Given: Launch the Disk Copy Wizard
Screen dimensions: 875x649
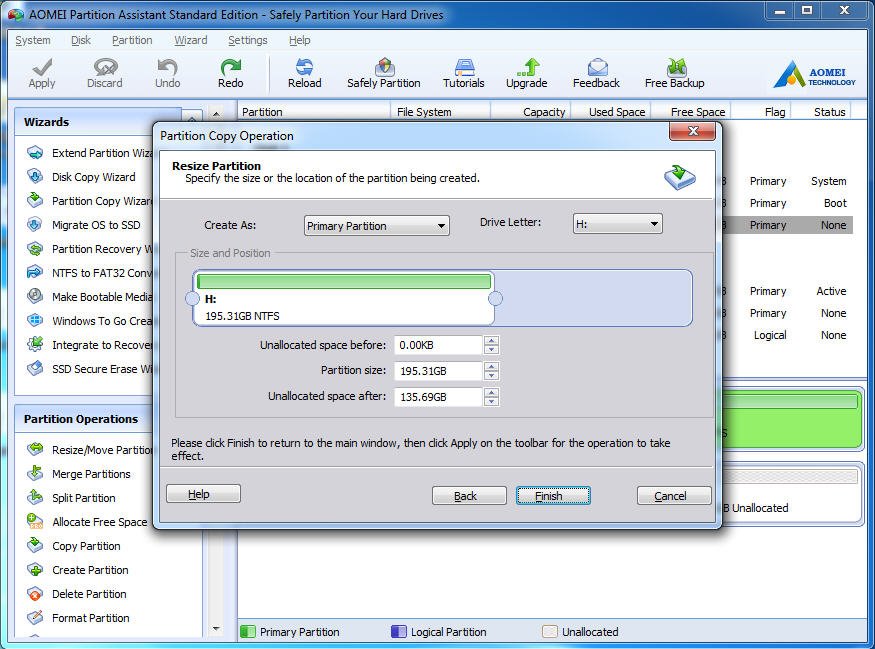Looking at the screenshot, I should click(x=81, y=177).
